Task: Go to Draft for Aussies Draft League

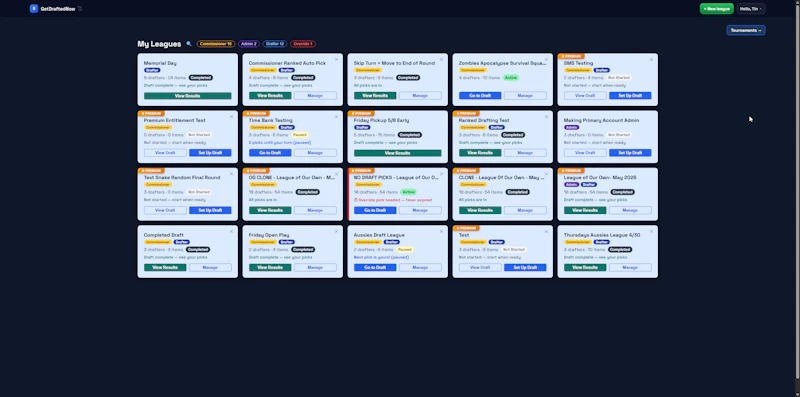Action: pyautogui.click(x=375, y=267)
